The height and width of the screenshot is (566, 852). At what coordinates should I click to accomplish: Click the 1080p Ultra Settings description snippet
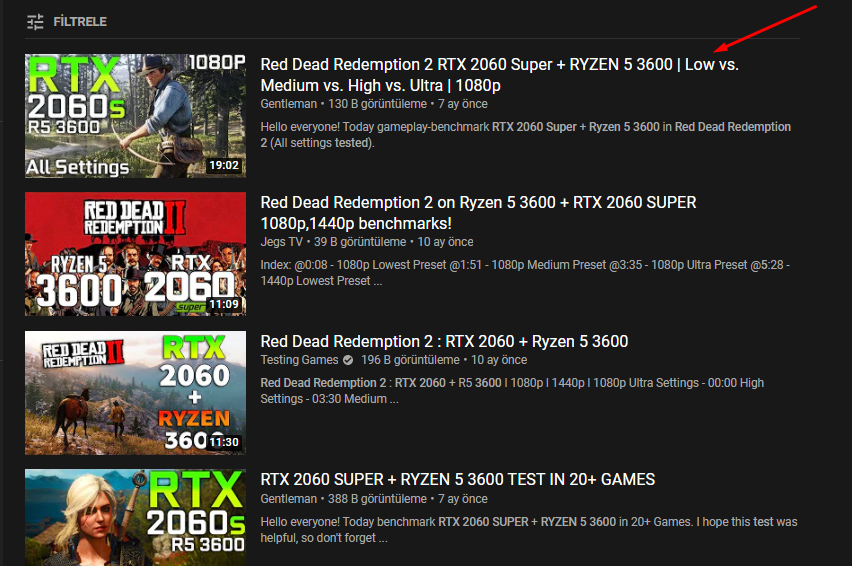point(512,391)
